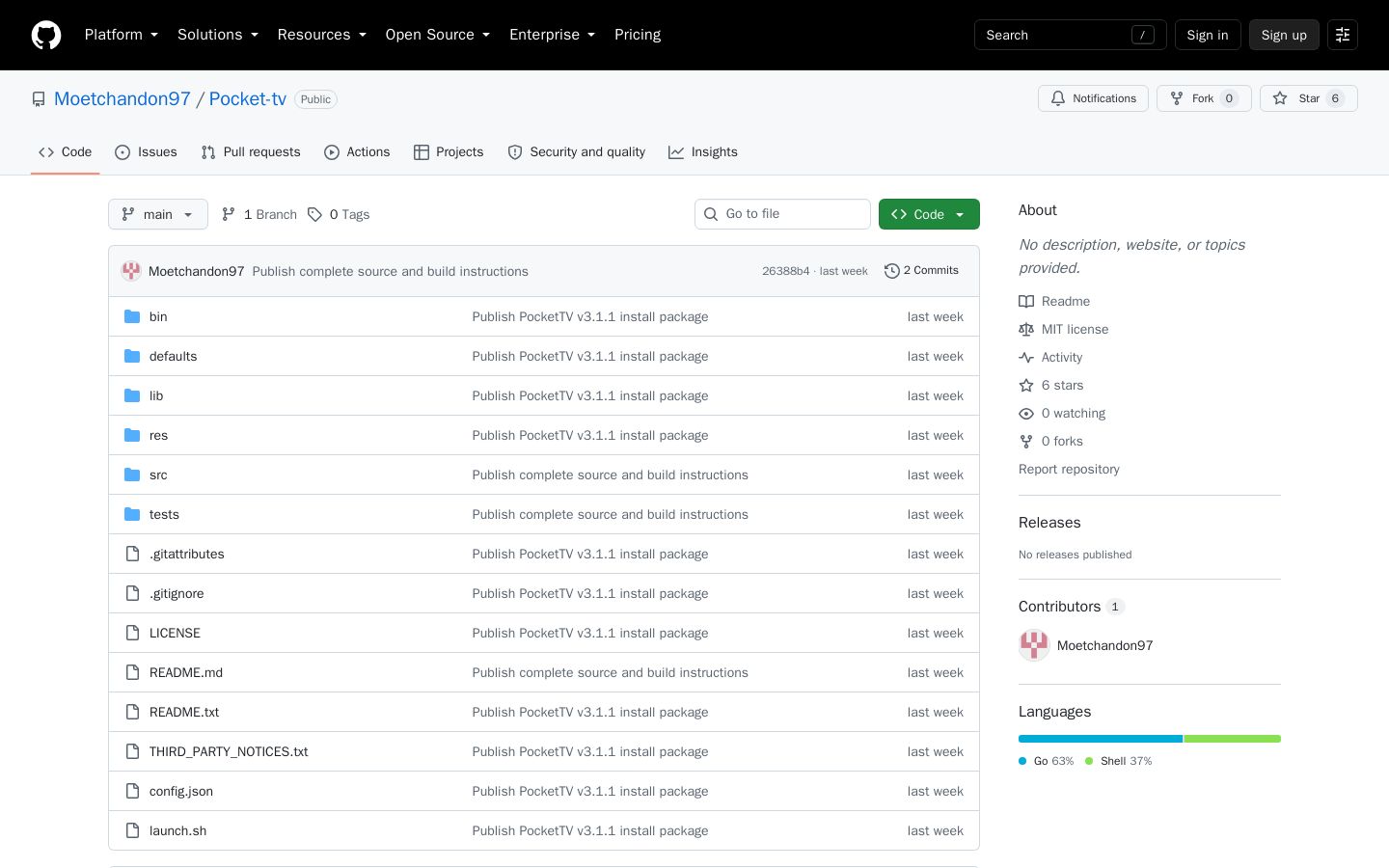
Task: Switch to the Issues tab
Action: 146,152
